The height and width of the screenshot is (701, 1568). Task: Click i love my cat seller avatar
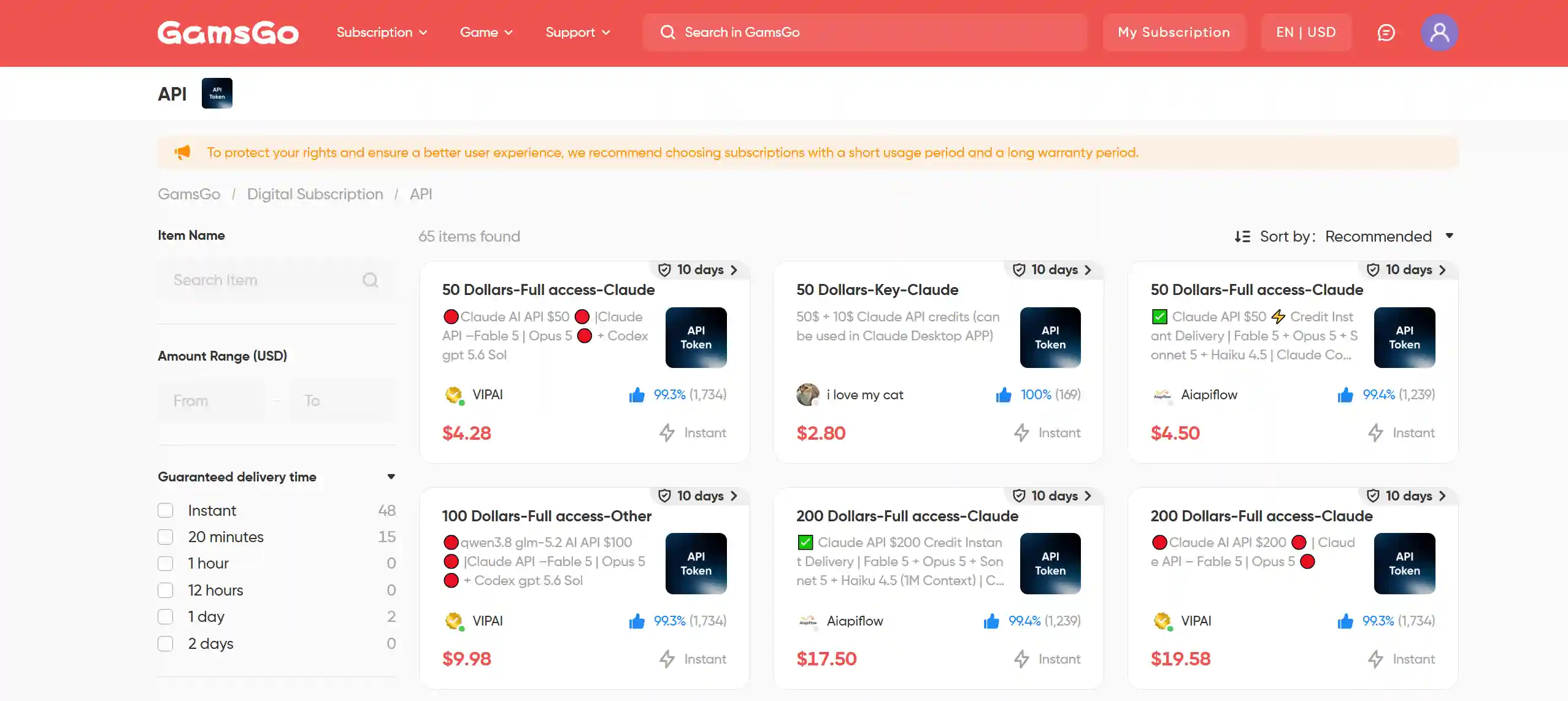[x=807, y=395]
